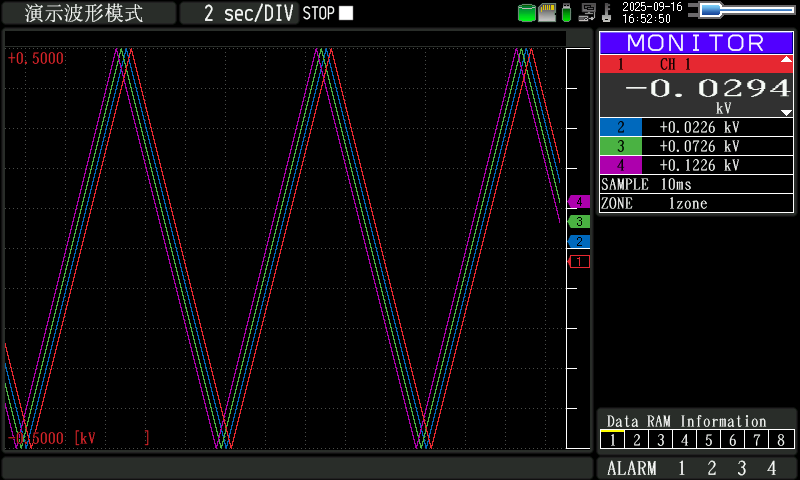Open the MONITOR panel header

(696, 43)
